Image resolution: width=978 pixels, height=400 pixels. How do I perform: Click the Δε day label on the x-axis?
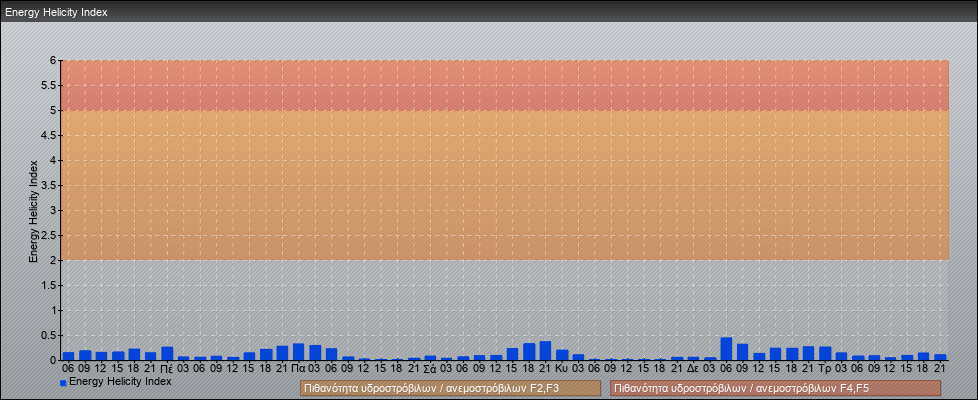[x=693, y=368]
